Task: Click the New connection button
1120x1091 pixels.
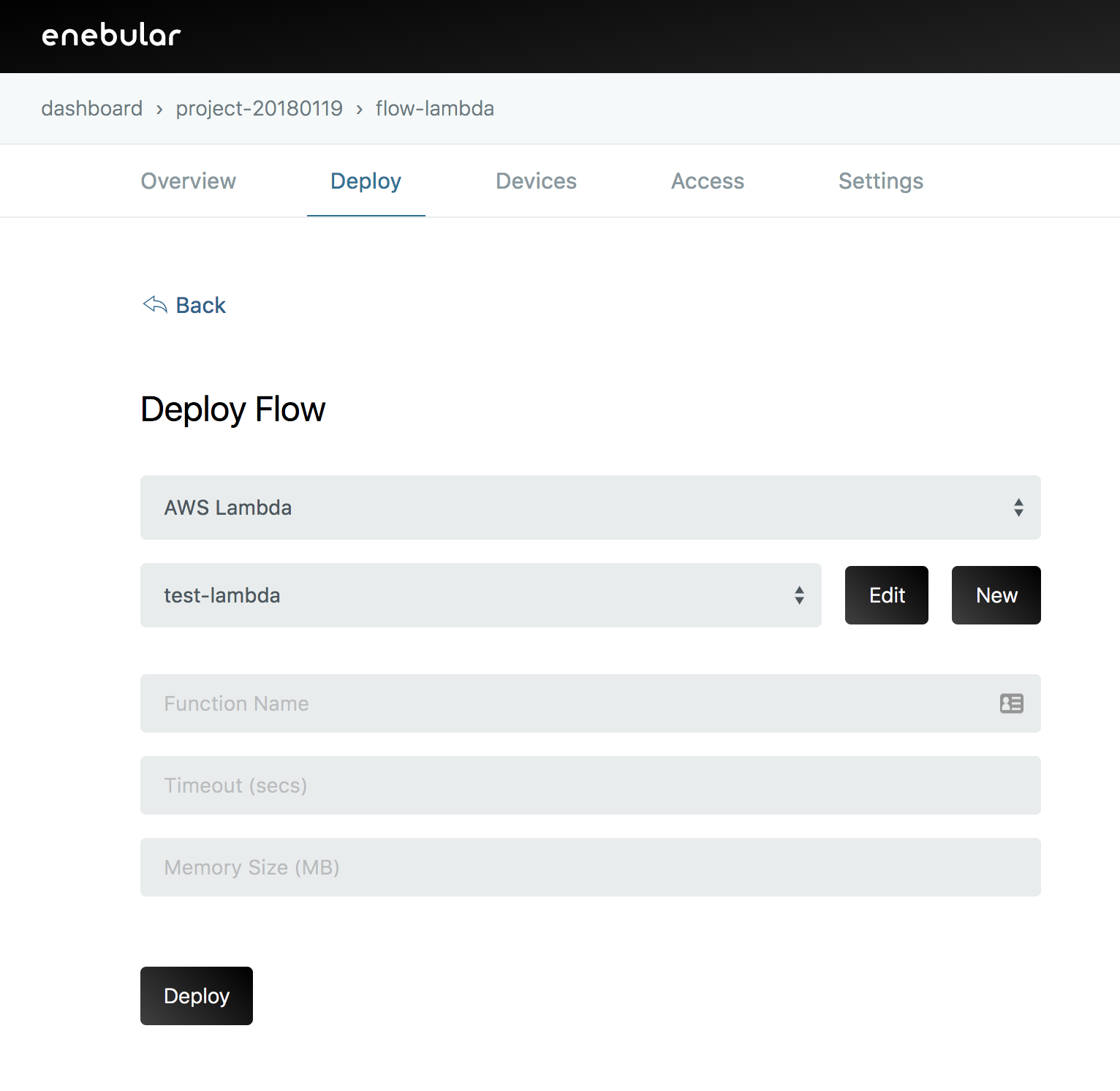Action: [996, 595]
